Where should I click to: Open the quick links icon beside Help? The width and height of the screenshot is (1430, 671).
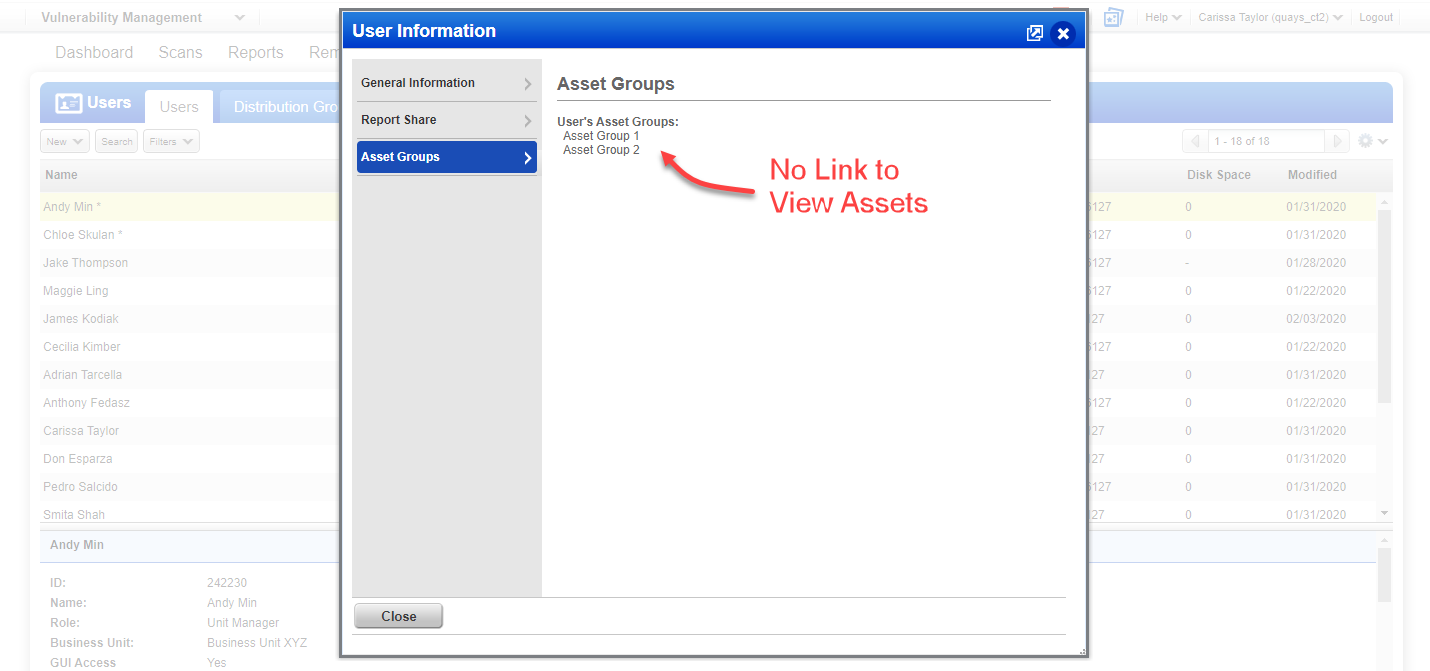(1113, 17)
